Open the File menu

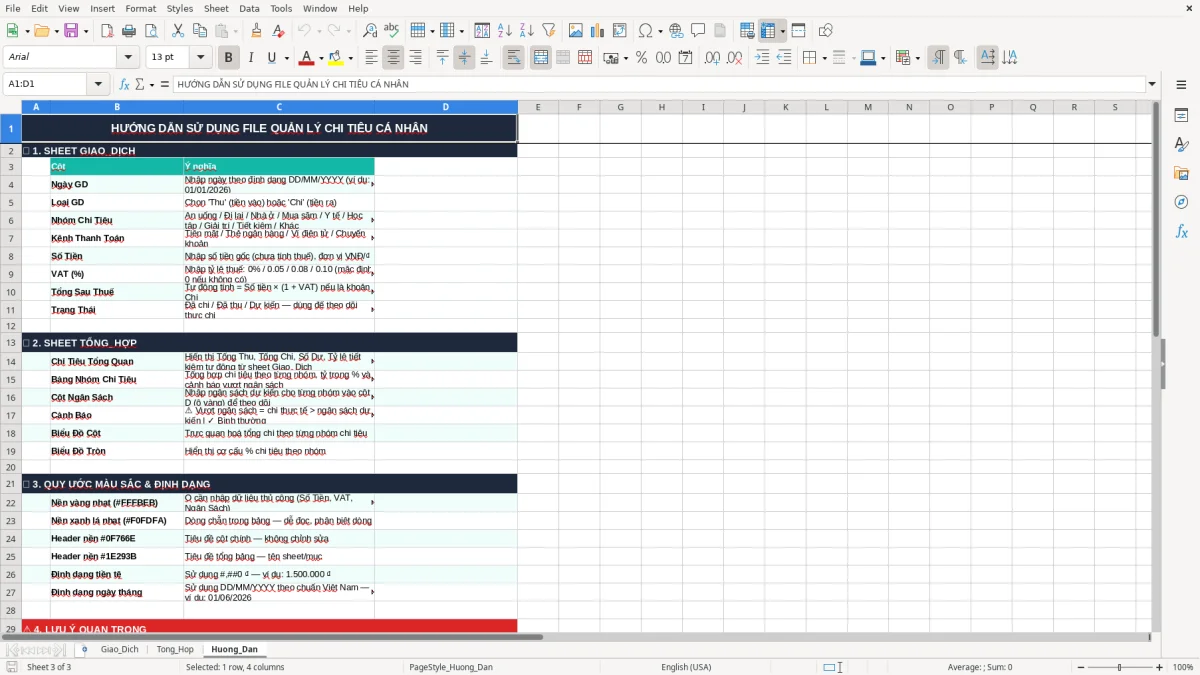[x=13, y=8]
